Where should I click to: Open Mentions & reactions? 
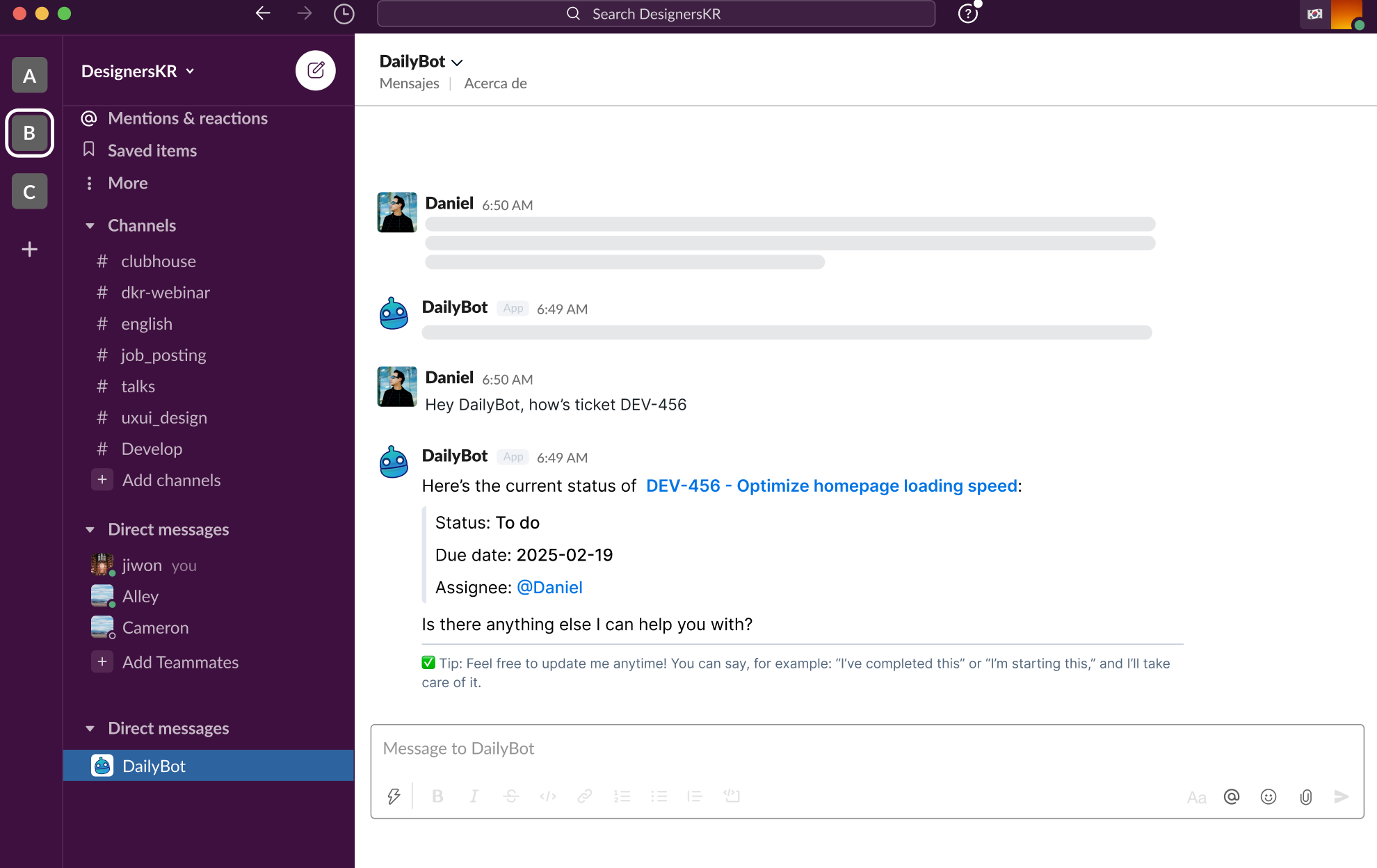(x=187, y=118)
